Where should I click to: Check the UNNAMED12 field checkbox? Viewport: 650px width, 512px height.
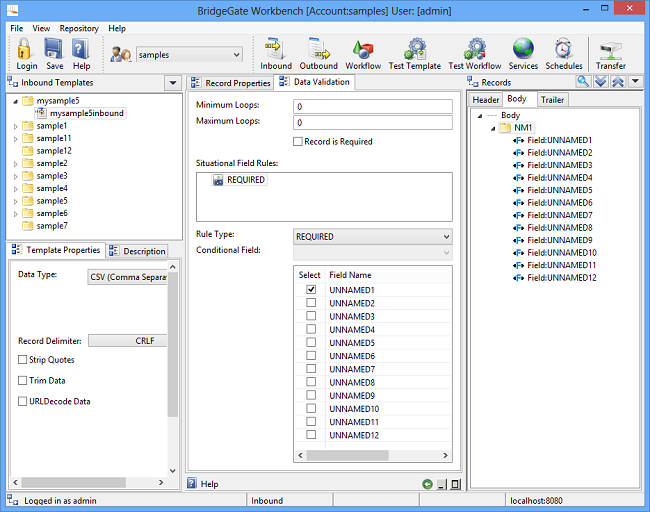311,434
